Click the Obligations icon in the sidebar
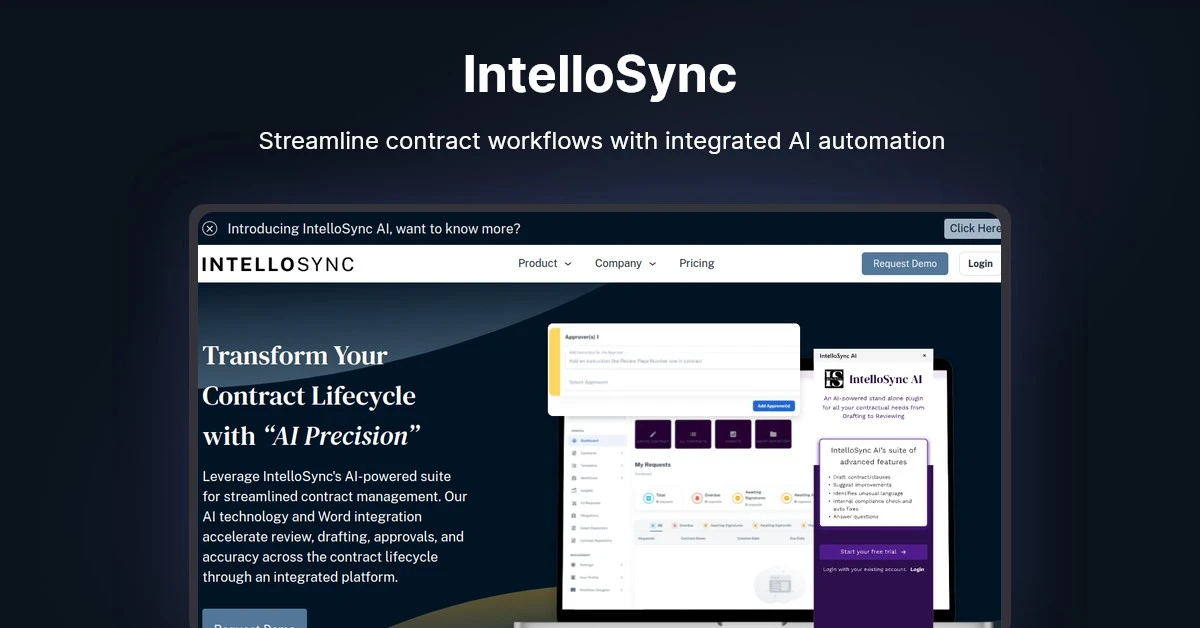Image resolution: width=1200 pixels, height=628 pixels. (x=574, y=515)
